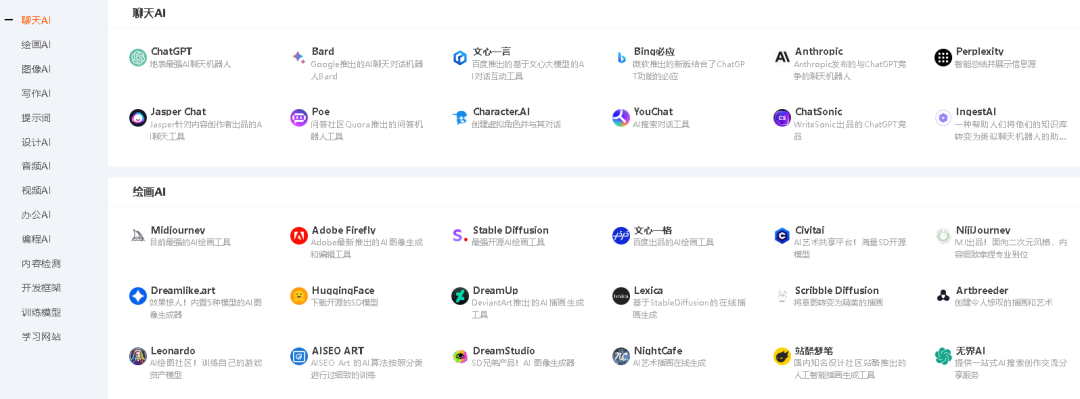The image size is (1080, 399).
Task: Select 写作AI category in sidebar
Action: coord(36,93)
